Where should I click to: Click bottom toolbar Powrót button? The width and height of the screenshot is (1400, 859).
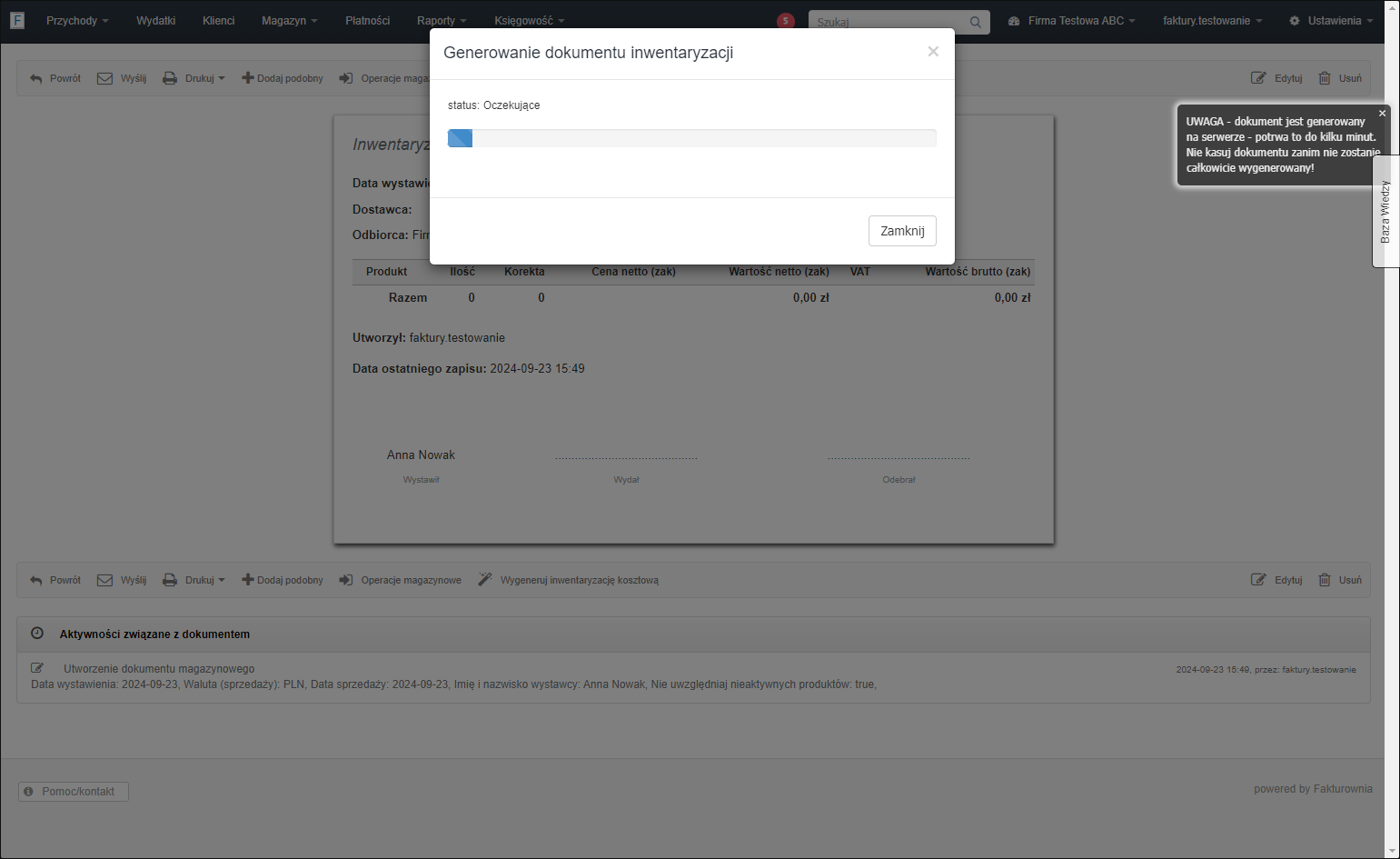pos(55,580)
